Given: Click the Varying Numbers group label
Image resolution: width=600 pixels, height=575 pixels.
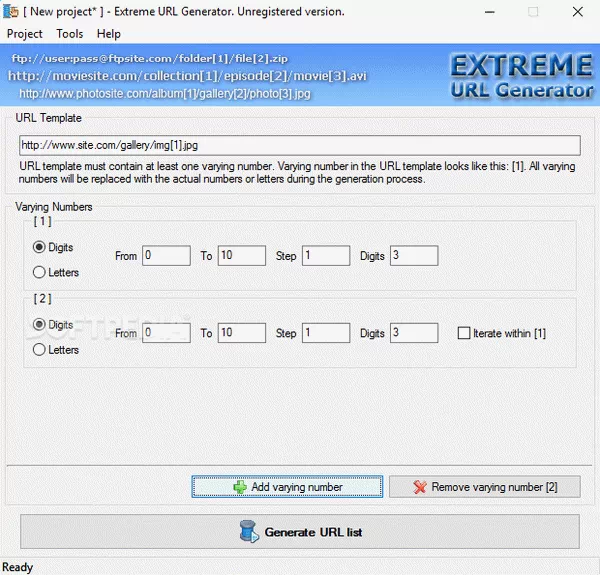Looking at the screenshot, I should point(54,207).
